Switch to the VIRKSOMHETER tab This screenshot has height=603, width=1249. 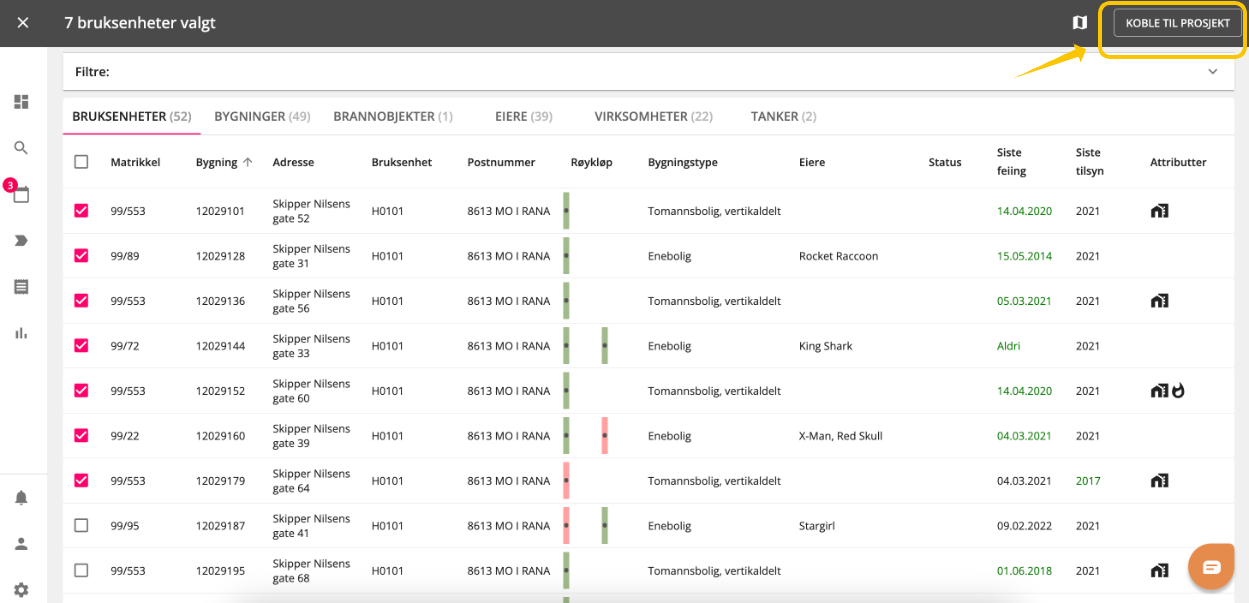click(653, 116)
